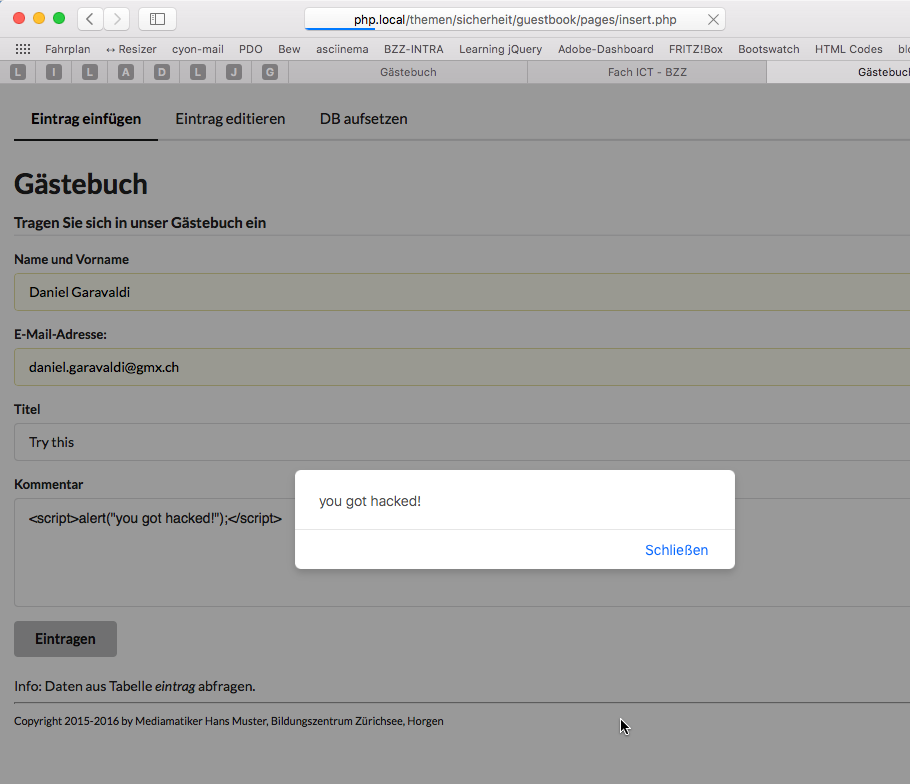910x784 pixels.
Task: Toggle the Safari sidebar button
Action: coord(157,19)
